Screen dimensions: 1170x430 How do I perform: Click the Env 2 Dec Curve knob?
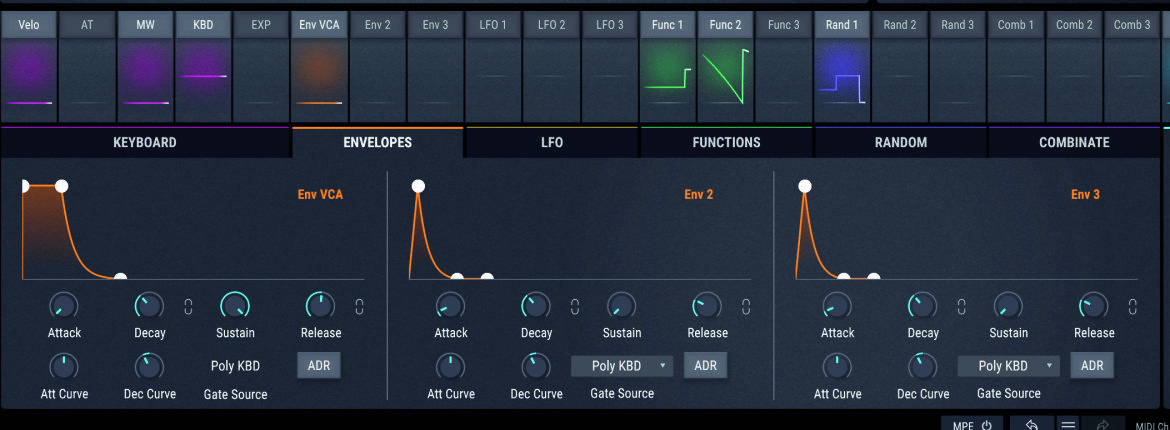(x=536, y=366)
